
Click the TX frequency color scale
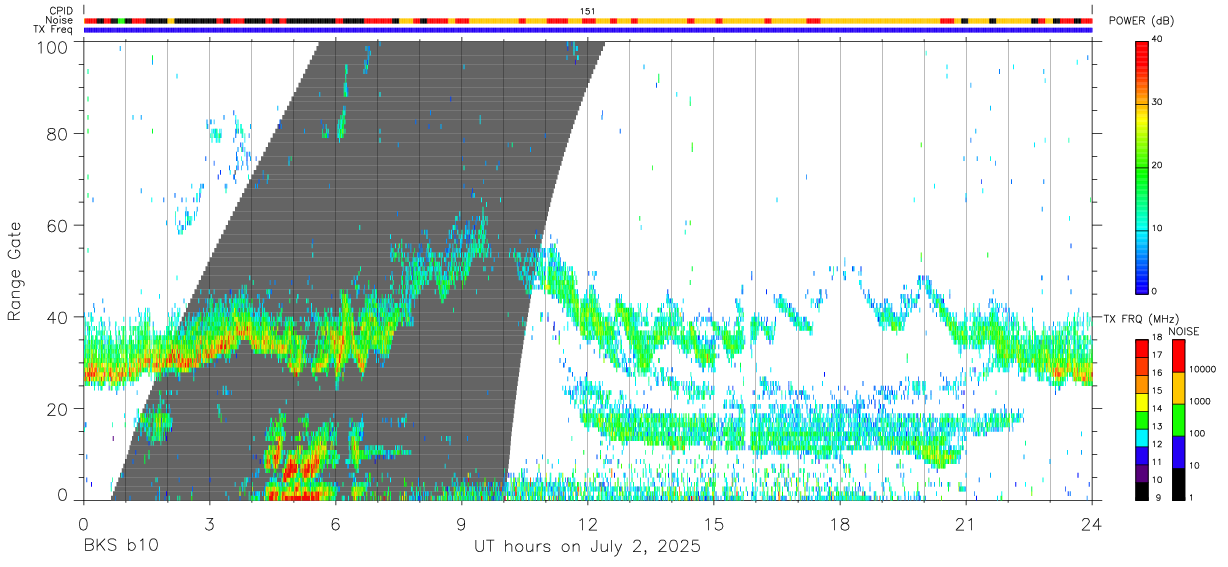click(1142, 420)
